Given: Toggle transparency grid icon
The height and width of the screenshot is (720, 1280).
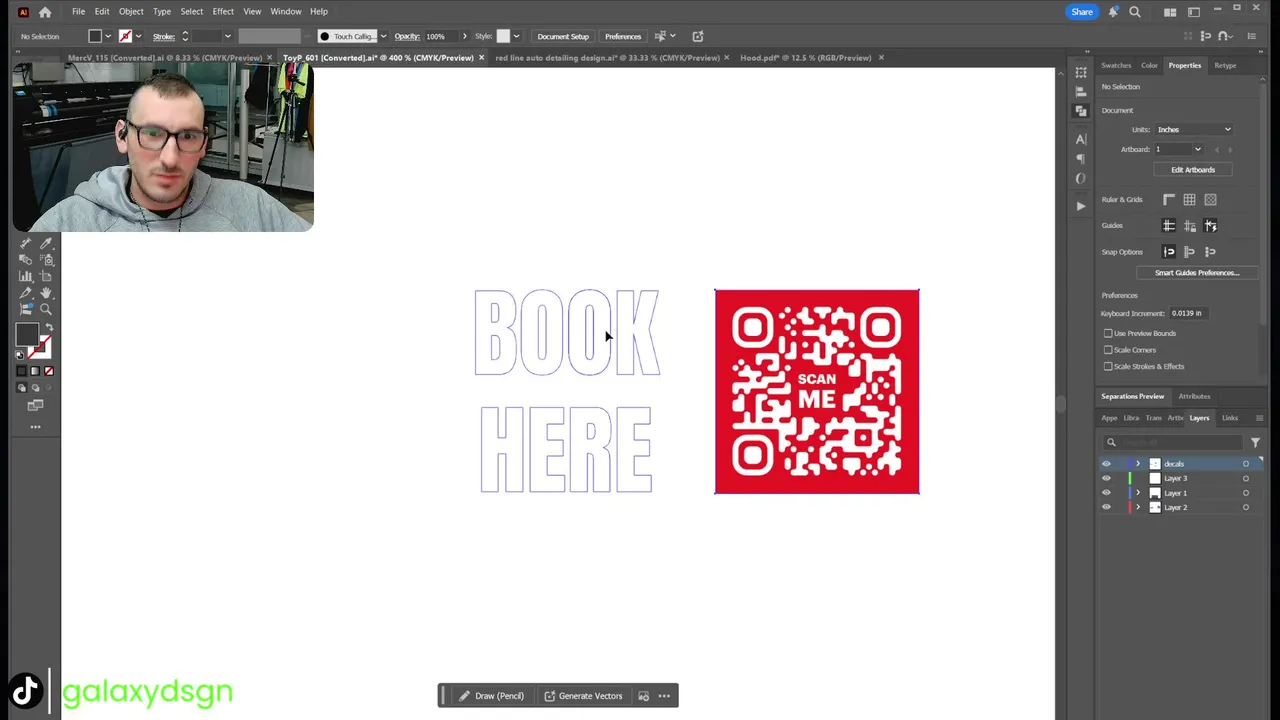Looking at the screenshot, I should 1211,200.
